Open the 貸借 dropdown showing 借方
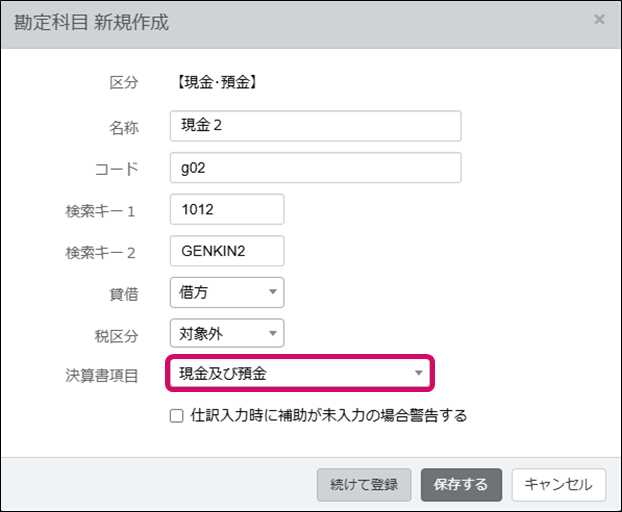 [227, 293]
